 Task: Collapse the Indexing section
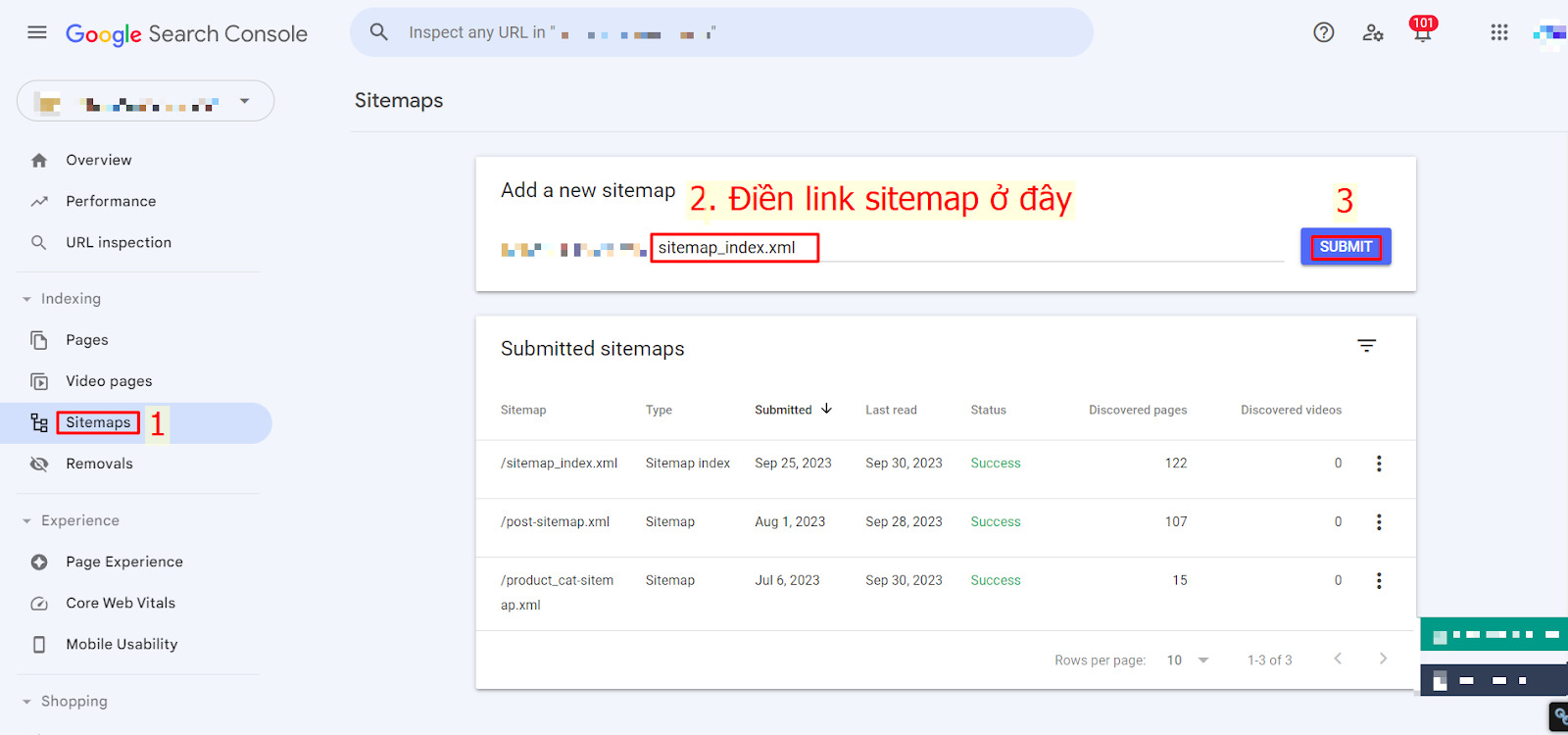click(27, 299)
